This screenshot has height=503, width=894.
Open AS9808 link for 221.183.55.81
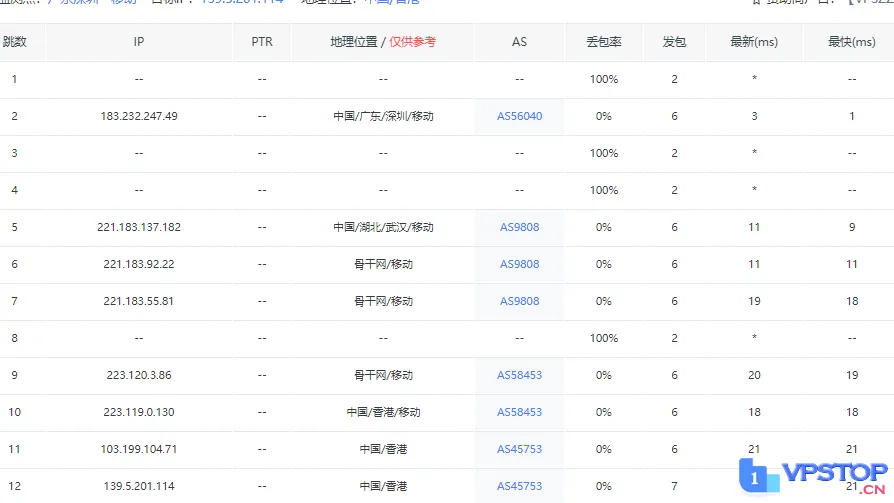(x=519, y=301)
